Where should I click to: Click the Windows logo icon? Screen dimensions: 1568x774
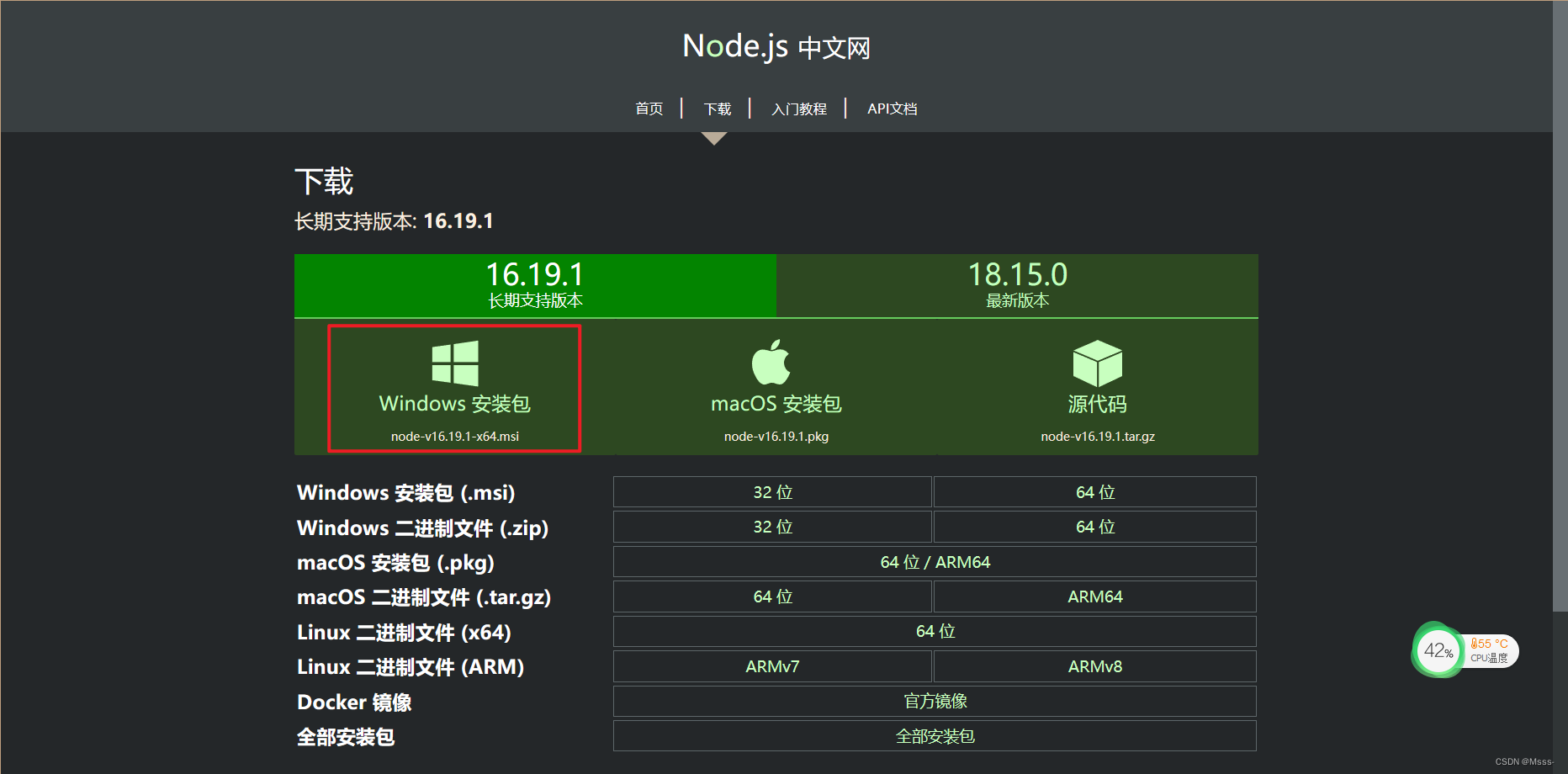coord(455,363)
